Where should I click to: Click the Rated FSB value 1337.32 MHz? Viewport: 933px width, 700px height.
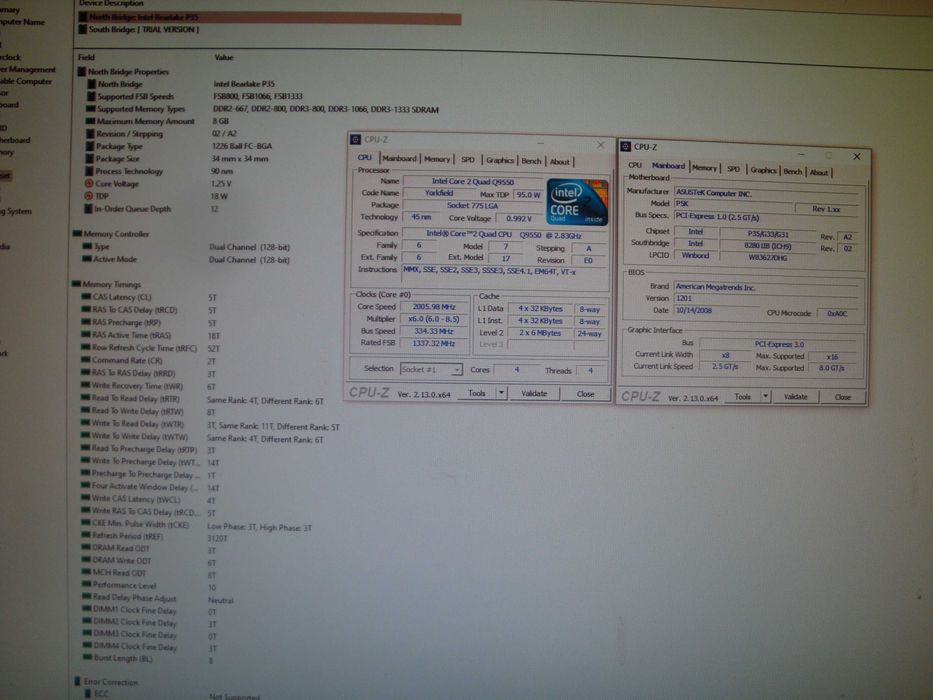pyautogui.click(x=434, y=343)
